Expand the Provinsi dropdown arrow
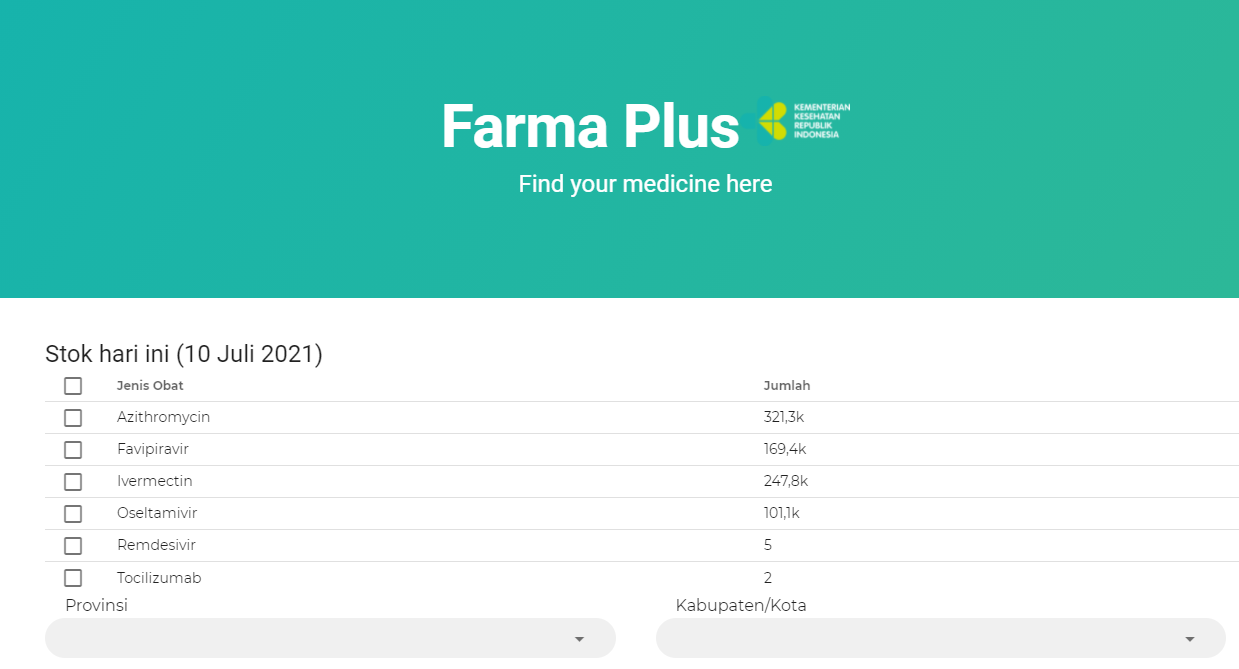Viewport: 1239px width, 669px height. click(580, 638)
